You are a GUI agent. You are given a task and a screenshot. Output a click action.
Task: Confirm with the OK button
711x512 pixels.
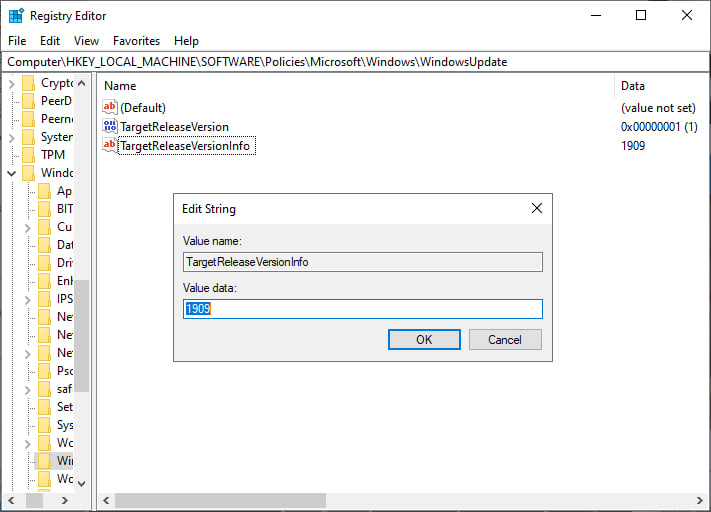point(424,339)
